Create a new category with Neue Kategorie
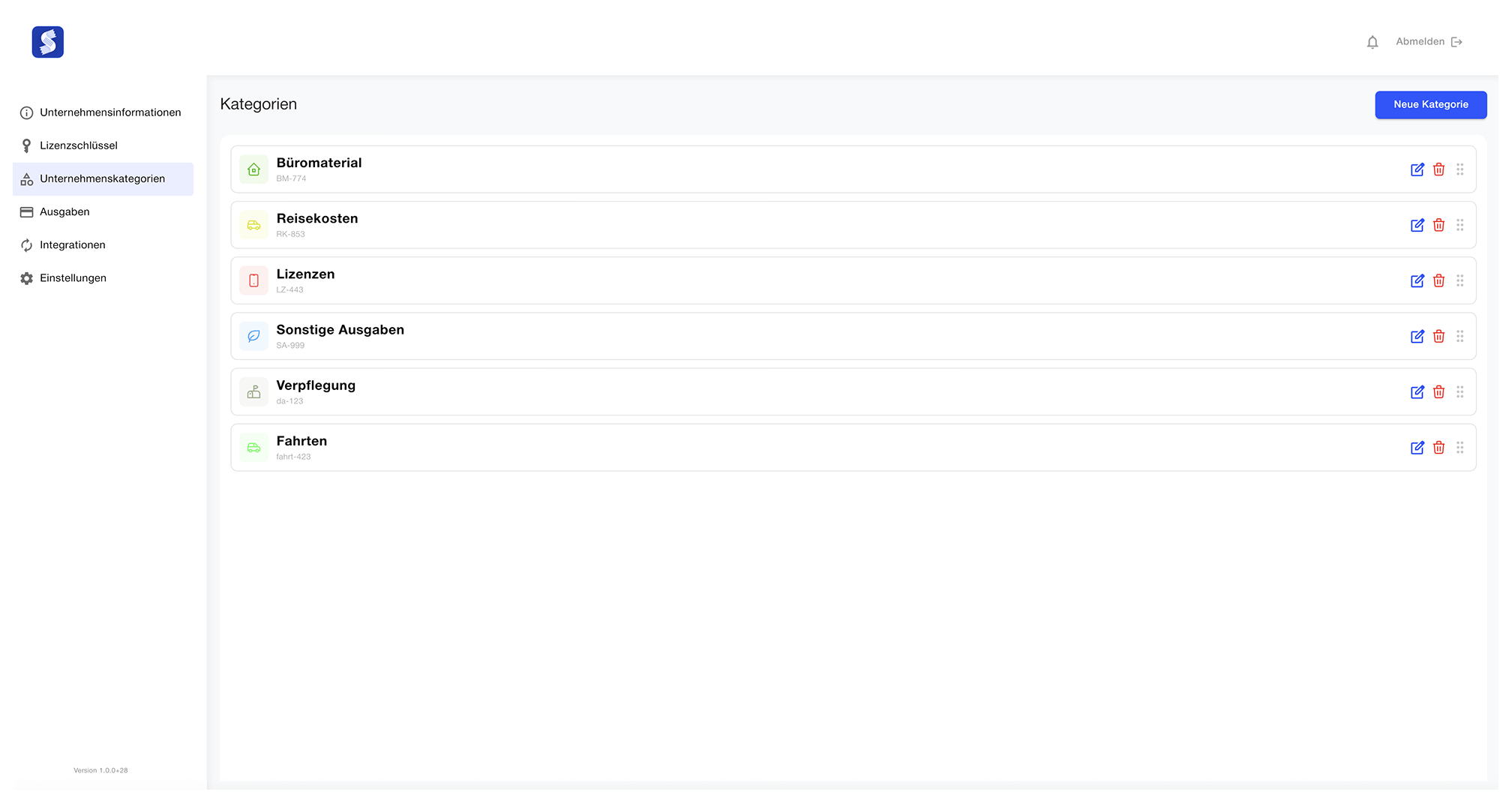Viewport: 1512px width, 810px height. tap(1430, 105)
